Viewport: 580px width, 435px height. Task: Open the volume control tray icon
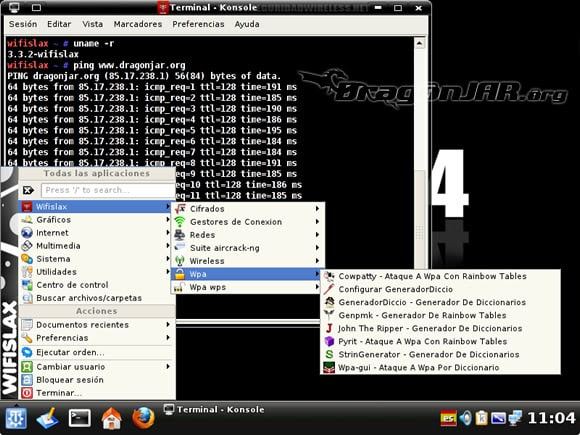coord(465,418)
